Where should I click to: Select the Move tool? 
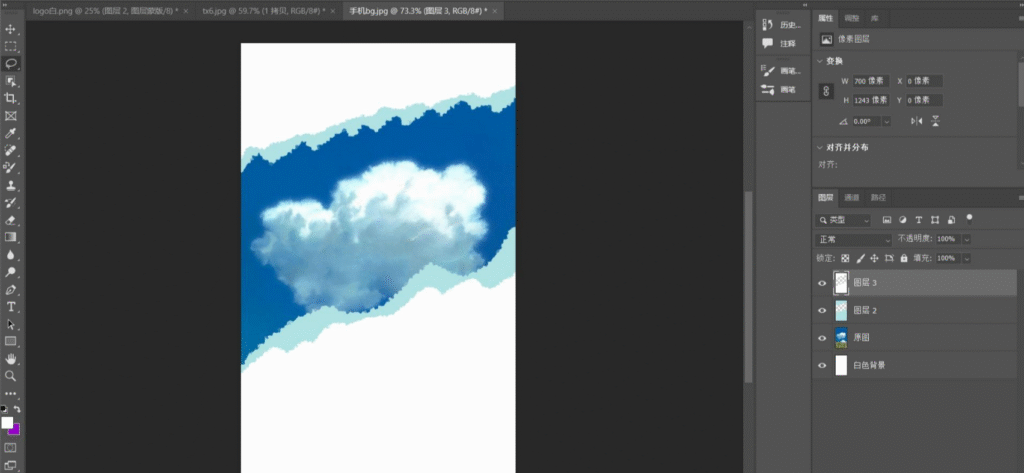(x=10, y=29)
